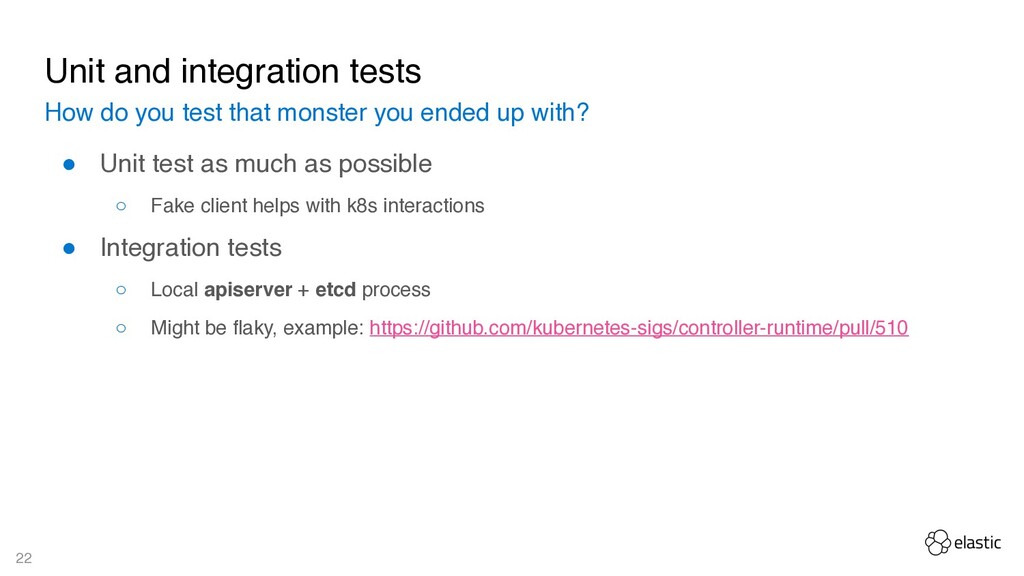This screenshot has width=1024, height=576.
Task: Click the bullet dot before Integration tests
Action: click(69, 249)
